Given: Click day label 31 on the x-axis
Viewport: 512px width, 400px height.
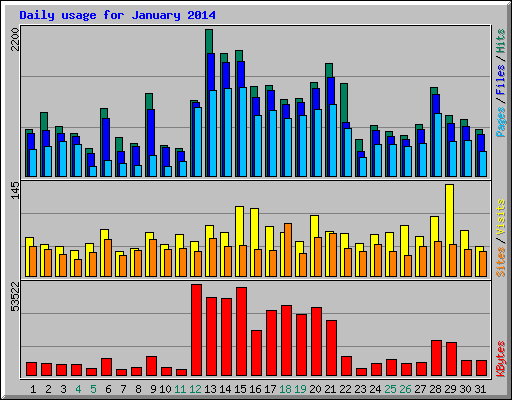Looking at the screenshot, I should coord(480,389).
